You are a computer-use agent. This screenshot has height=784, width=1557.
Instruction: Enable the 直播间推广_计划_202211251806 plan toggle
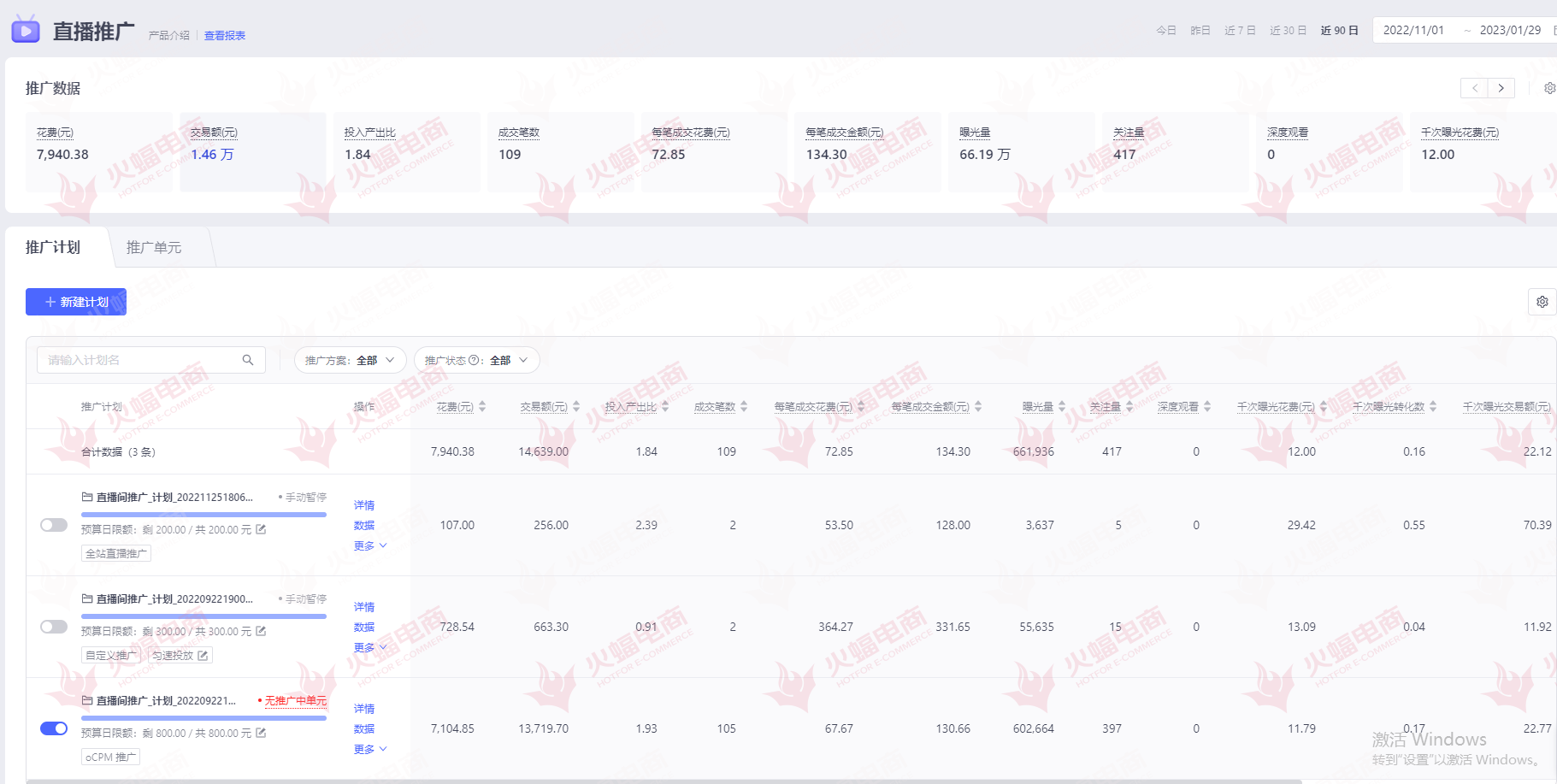point(54,525)
